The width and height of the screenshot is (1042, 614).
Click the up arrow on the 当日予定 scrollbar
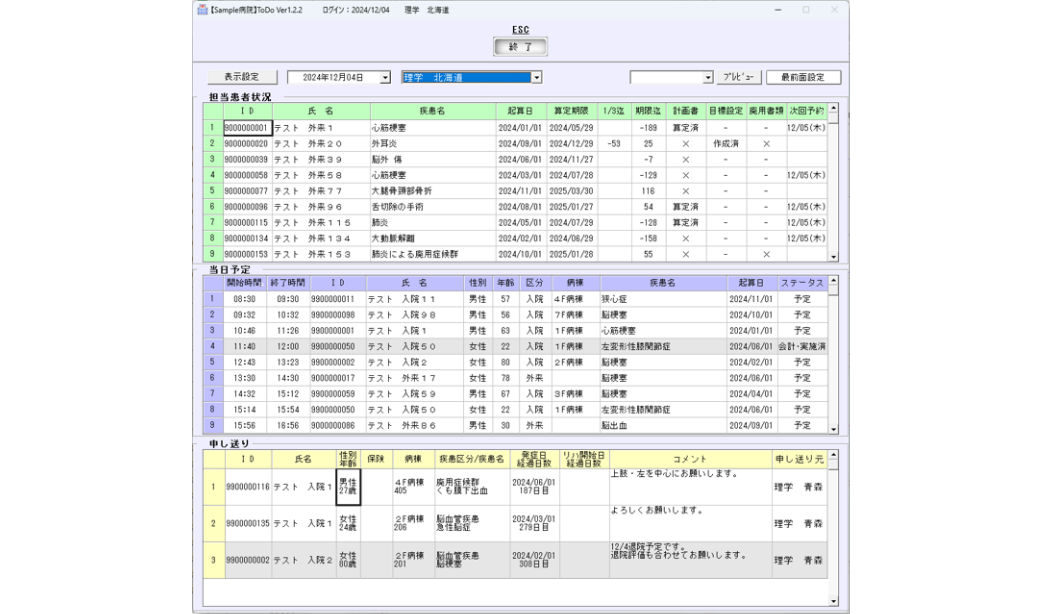pos(834,283)
